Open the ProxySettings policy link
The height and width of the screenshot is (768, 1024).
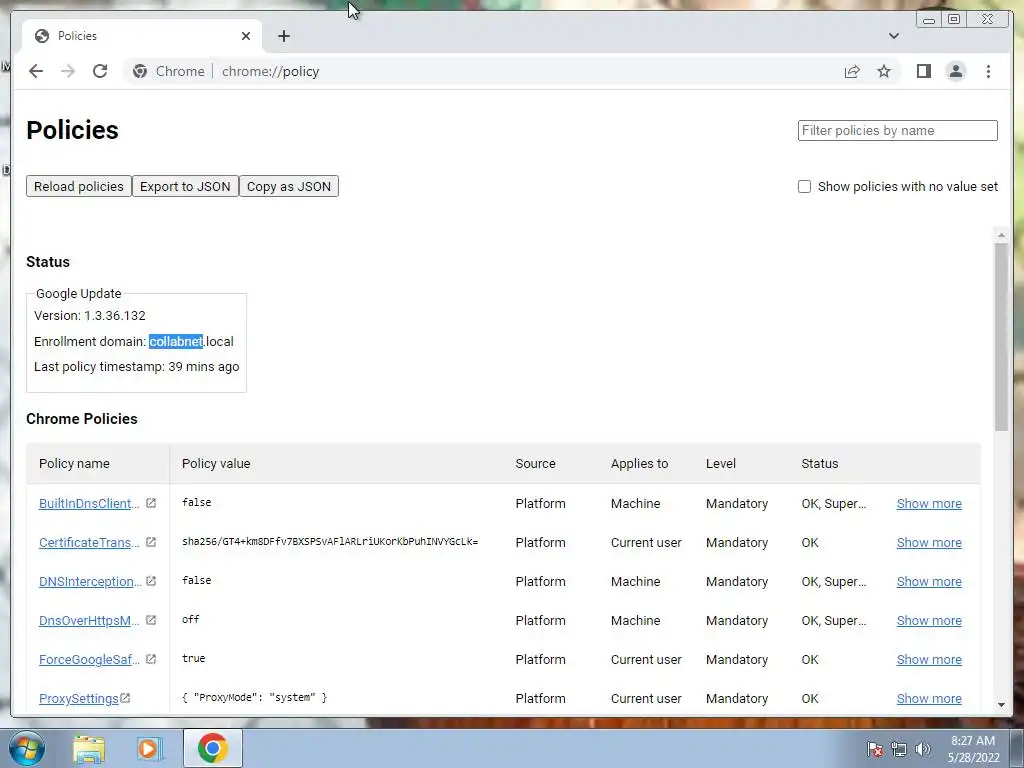(x=78, y=699)
